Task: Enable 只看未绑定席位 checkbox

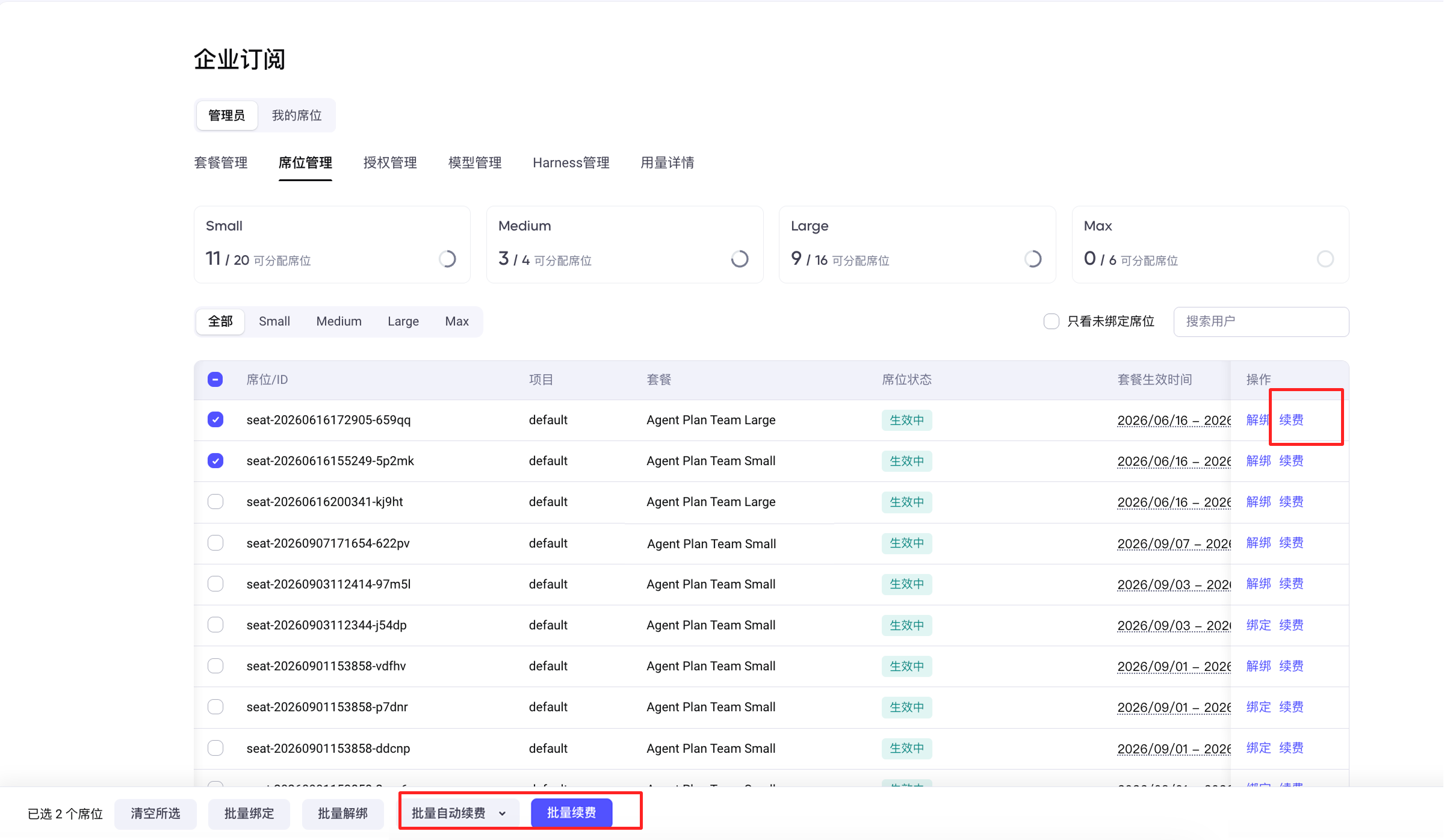Action: (1051, 321)
